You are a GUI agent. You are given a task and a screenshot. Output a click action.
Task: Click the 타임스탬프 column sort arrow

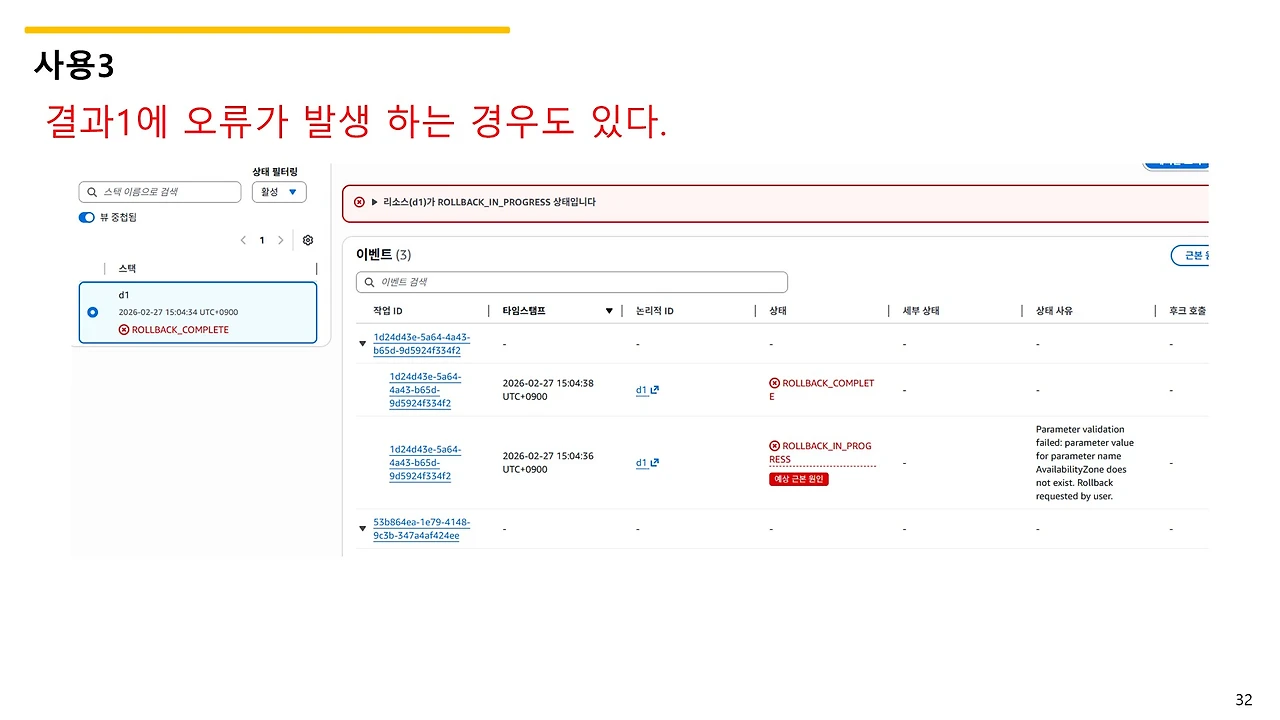[609, 310]
